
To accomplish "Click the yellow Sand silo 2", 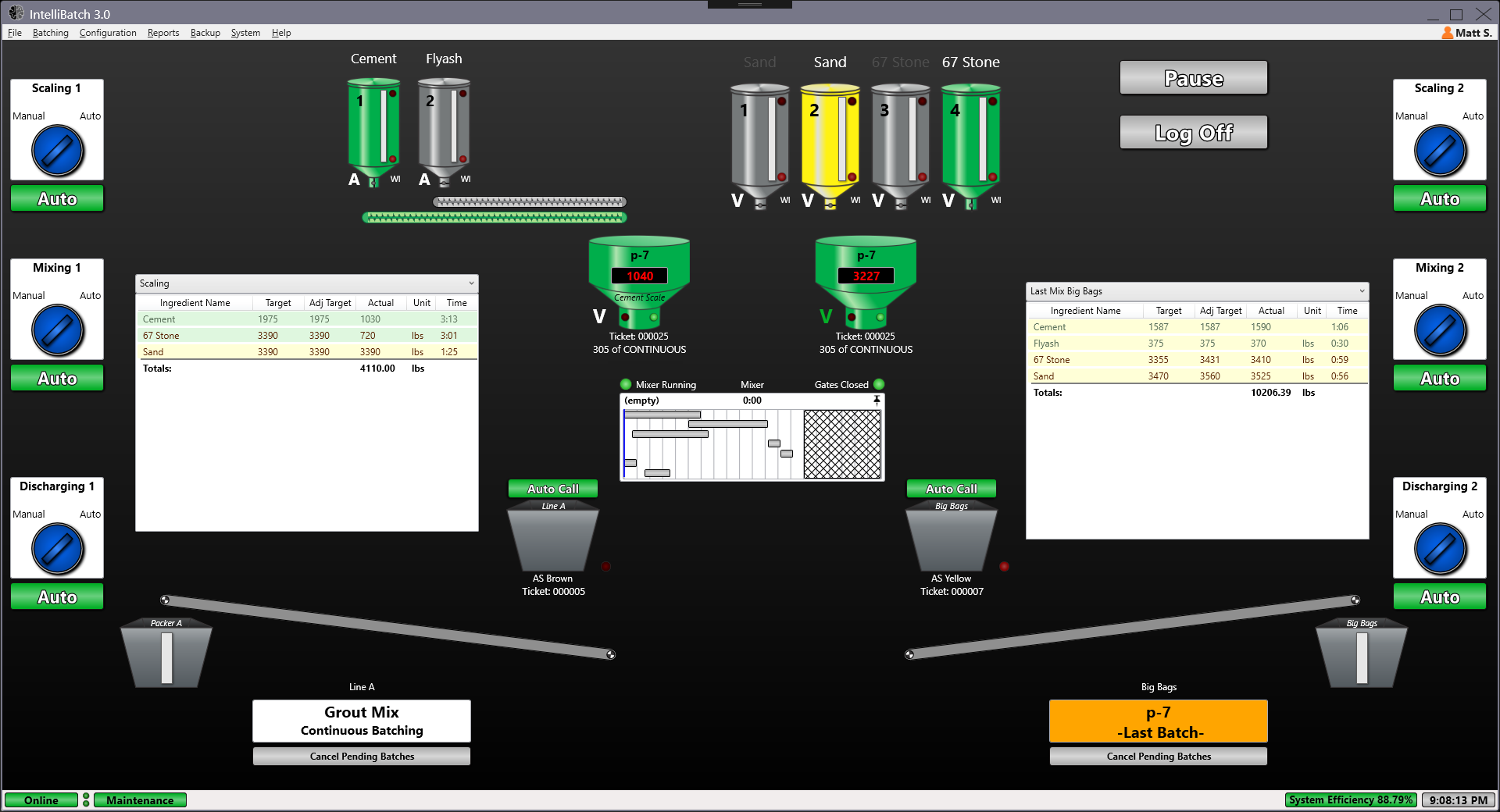I will tap(830, 144).
